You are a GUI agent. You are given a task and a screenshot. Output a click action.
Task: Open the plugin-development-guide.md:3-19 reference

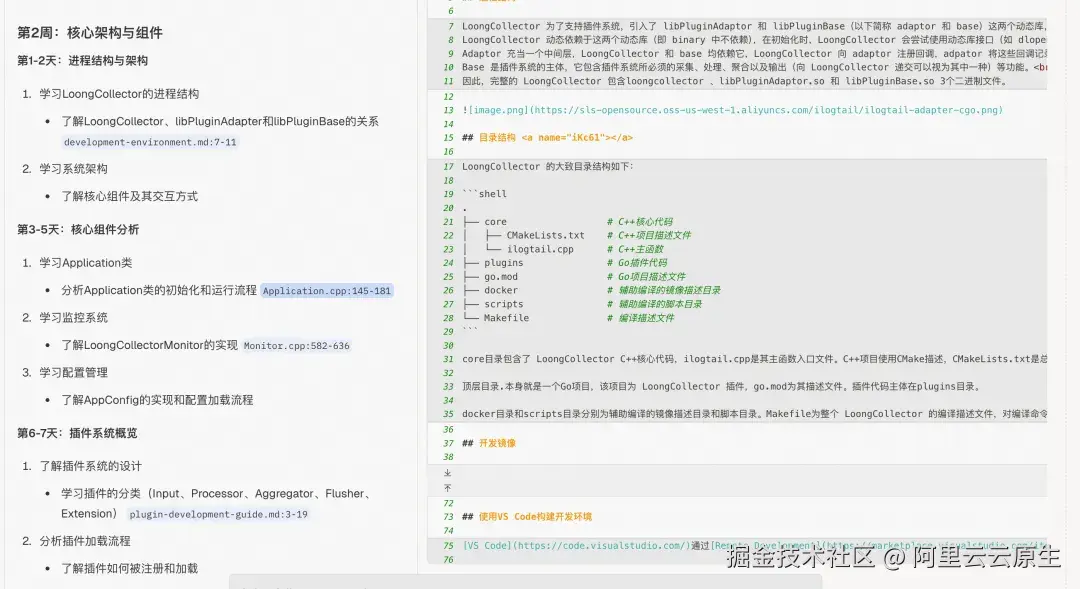(218, 515)
